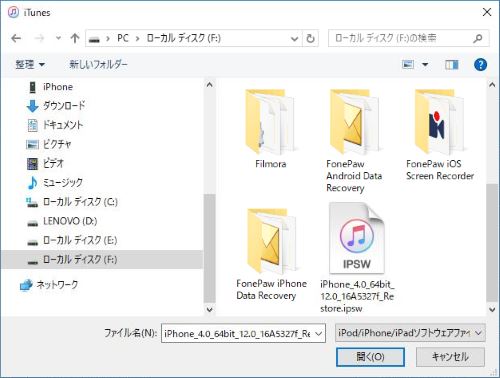
Task: Click the キャンセル button
Action: point(450,357)
